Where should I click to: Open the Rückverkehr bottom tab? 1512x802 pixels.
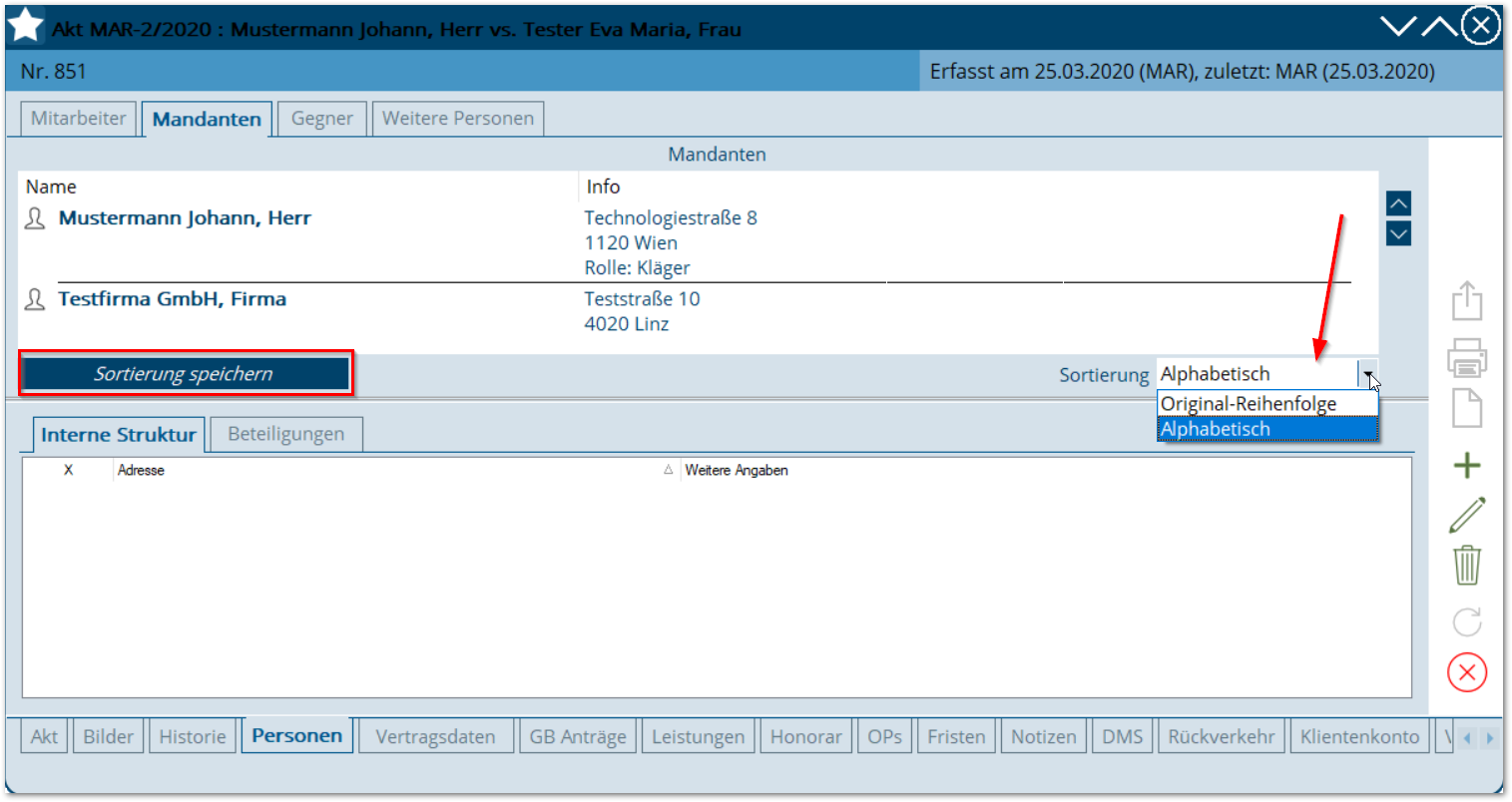tap(1222, 736)
